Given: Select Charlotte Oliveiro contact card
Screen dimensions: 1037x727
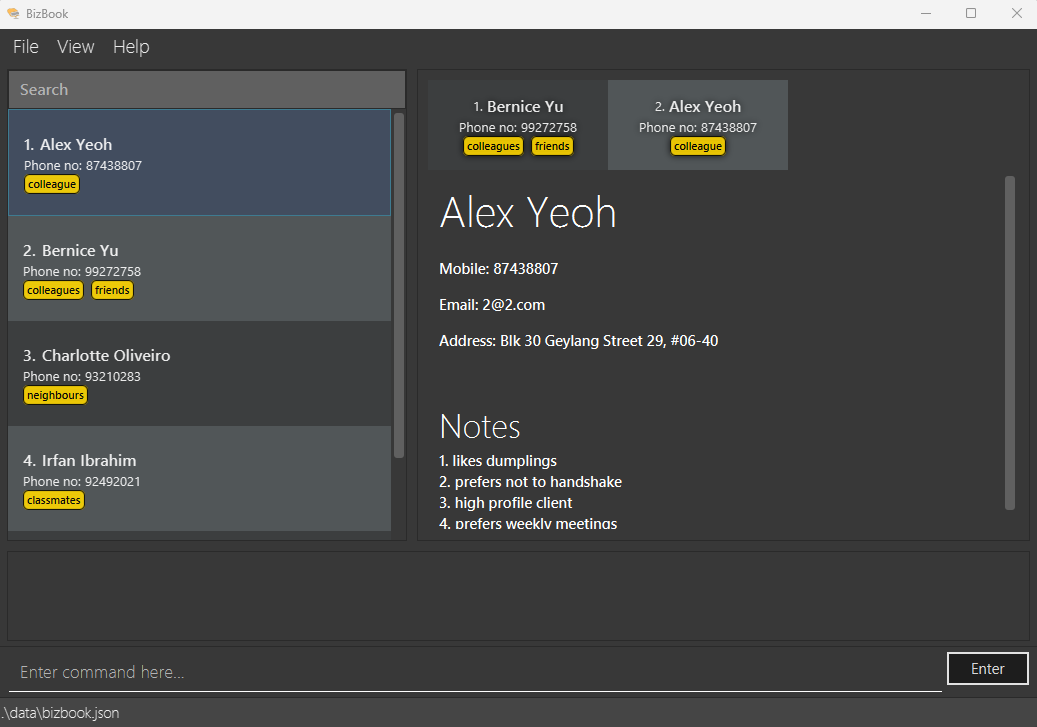Looking at the screenshot, I should tap(200, 373).
